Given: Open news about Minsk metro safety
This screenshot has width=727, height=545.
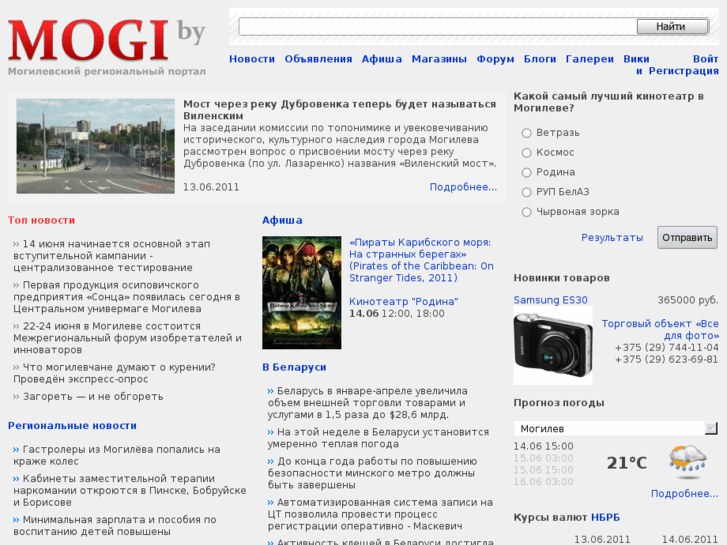Looking at the screenshot, I should click(372, 473).
